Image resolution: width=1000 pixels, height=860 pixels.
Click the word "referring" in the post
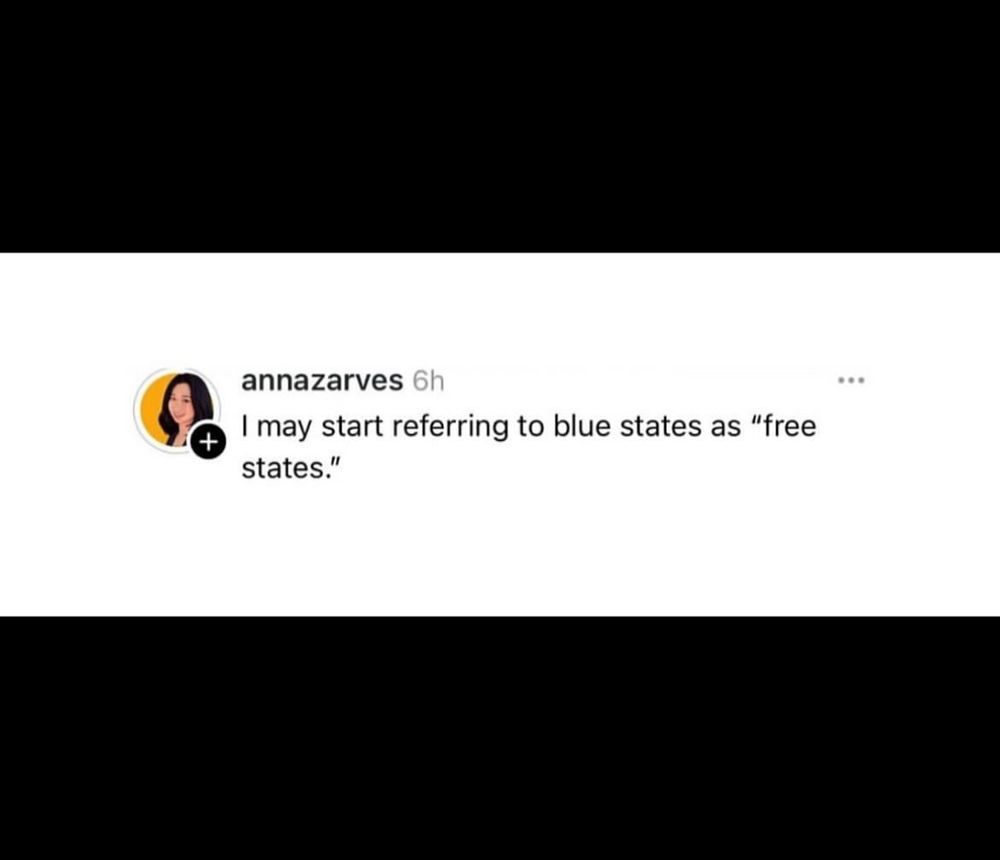[450, 427]
